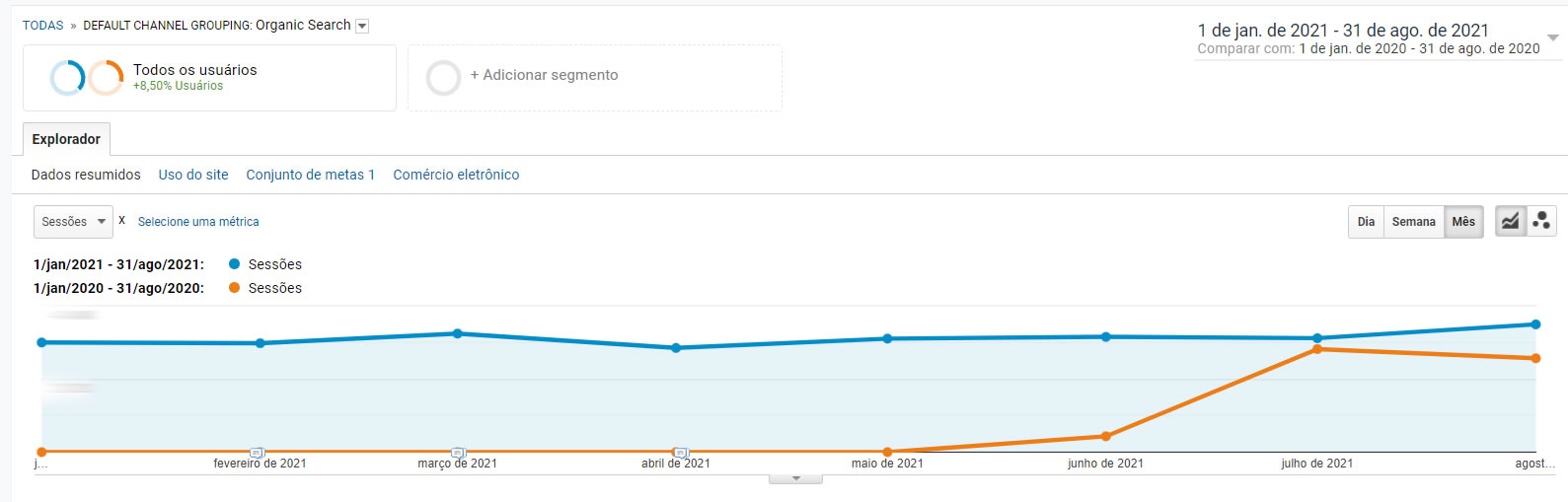Open annotation marker at março de 2021
This screenshot has width=1568, height=502.
click(x=458, y=453)
